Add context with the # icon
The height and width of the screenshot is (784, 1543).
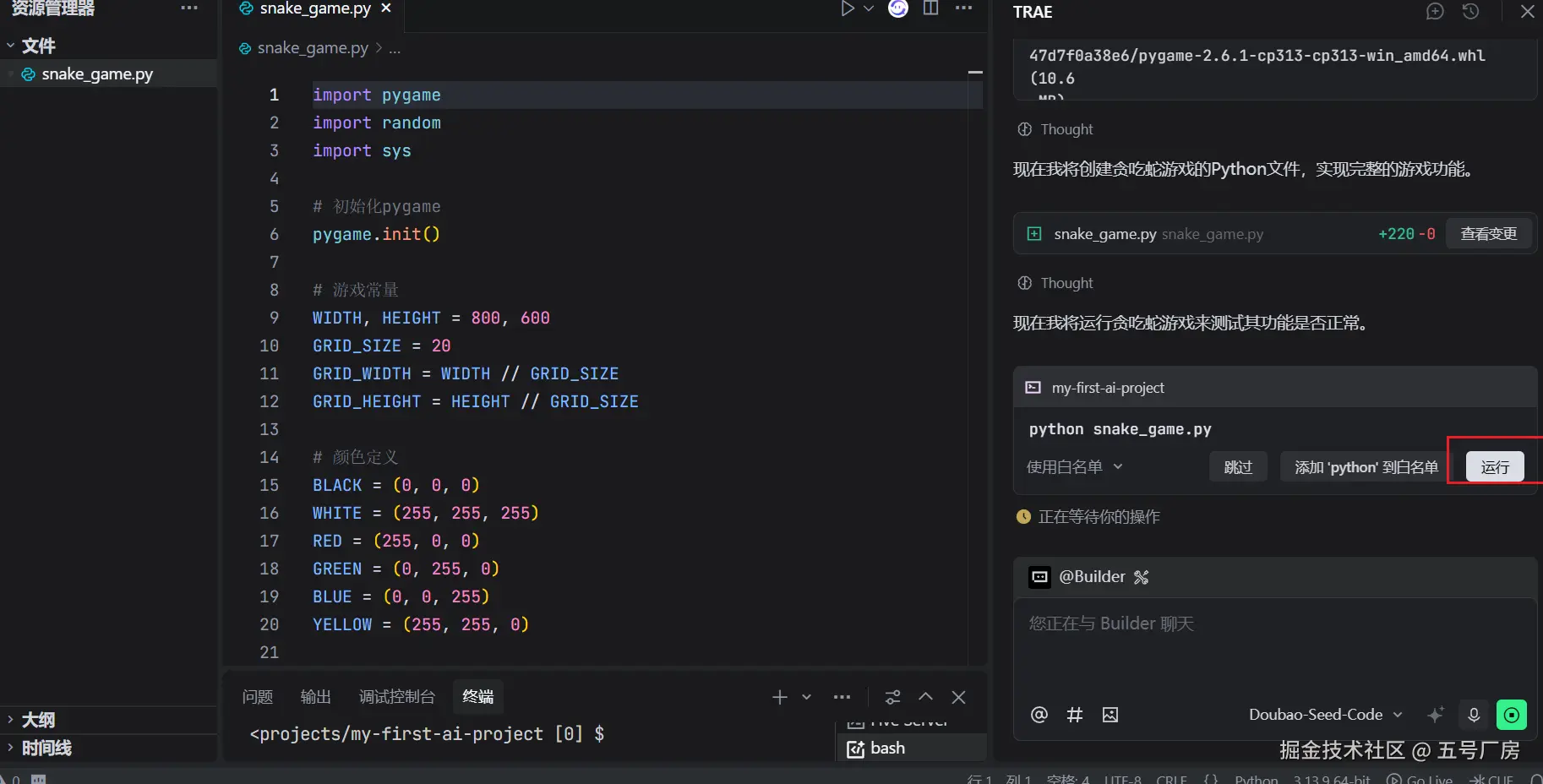pyautogui.click(x=1075, y=715)
